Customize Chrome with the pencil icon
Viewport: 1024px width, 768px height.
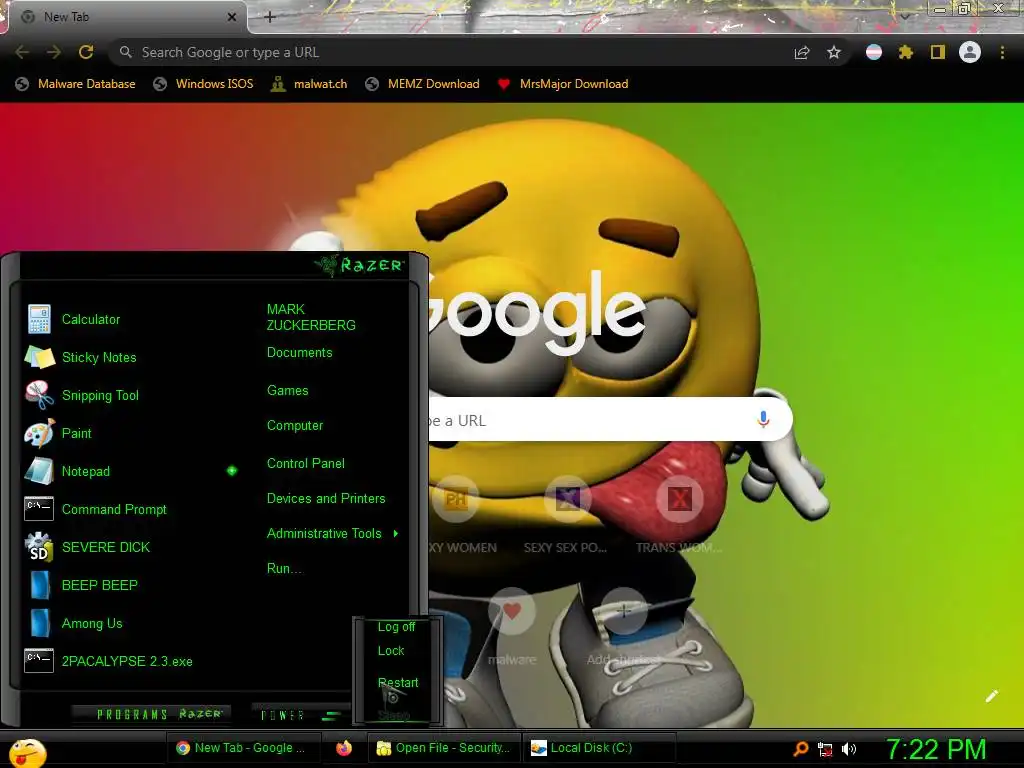coord(992,696)
